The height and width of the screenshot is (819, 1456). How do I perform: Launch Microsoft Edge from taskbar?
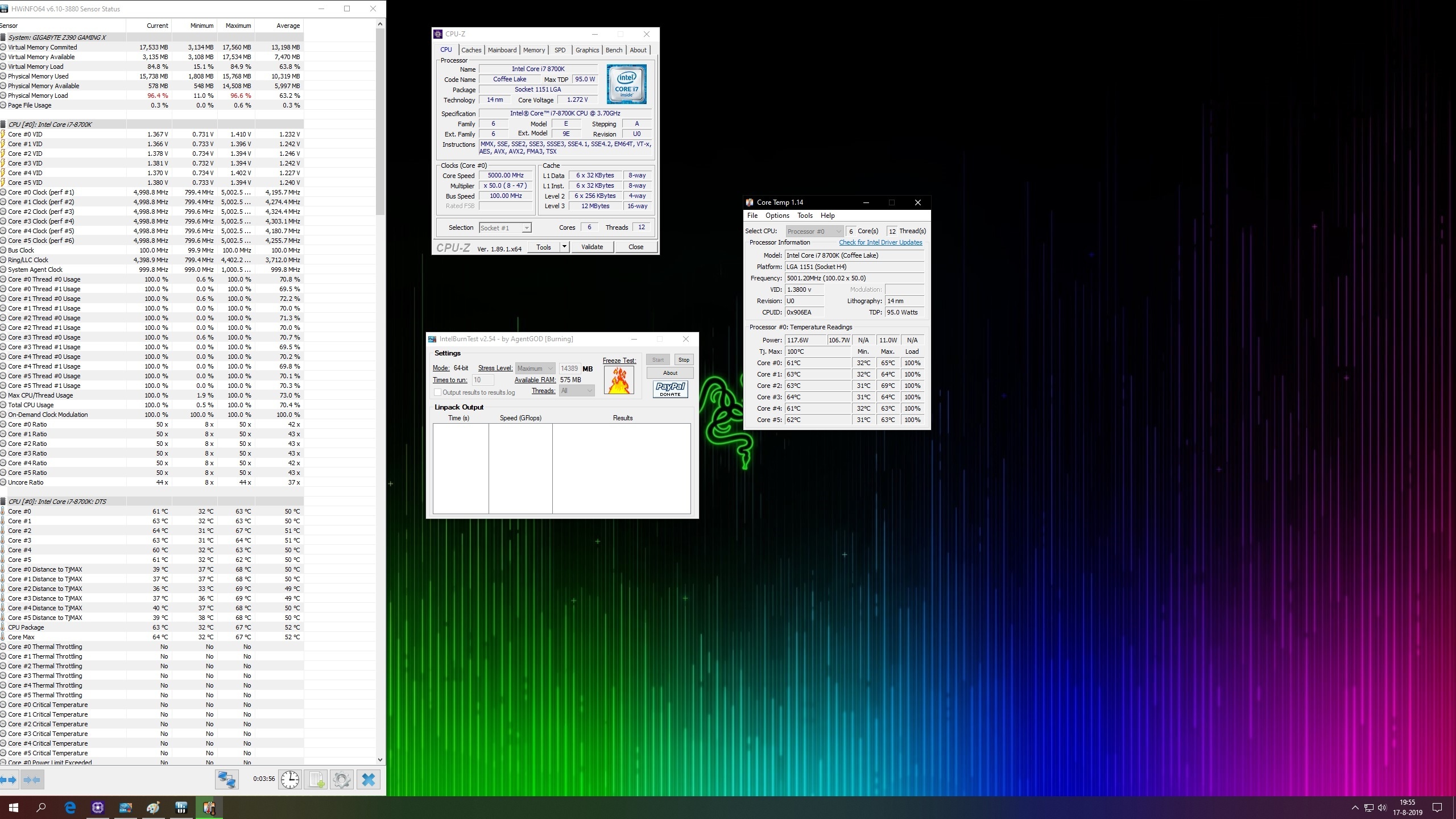tap(70, 808)
